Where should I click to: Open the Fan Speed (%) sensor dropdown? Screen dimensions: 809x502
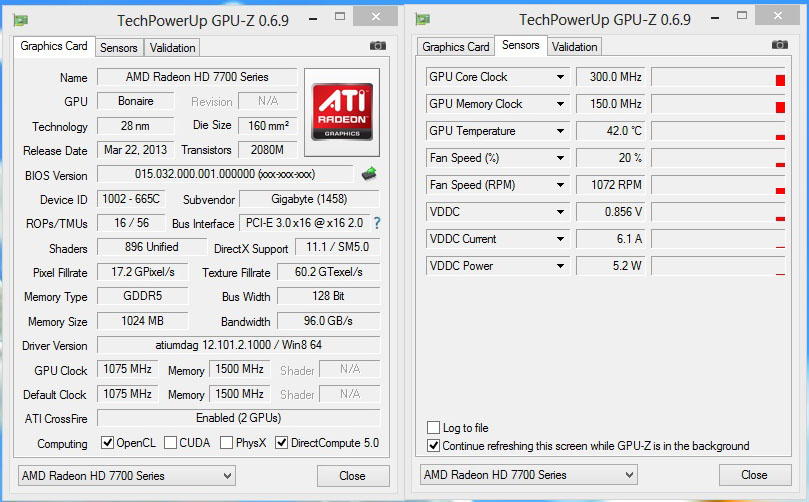[560, 158]
